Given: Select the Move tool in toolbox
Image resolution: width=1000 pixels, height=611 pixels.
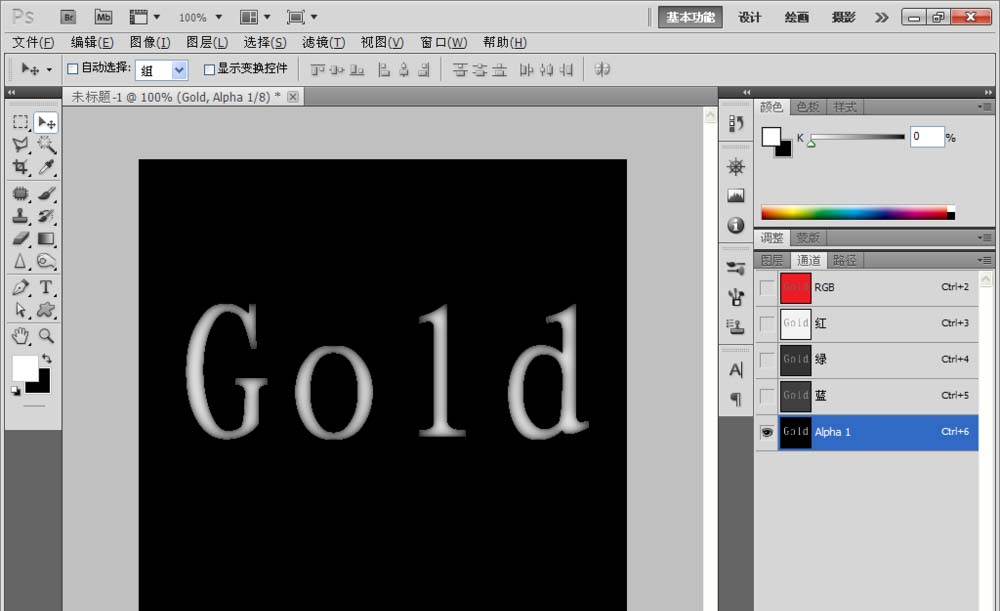Looking at the screenshot, I should pyautogui.click(x=46, y=122).
